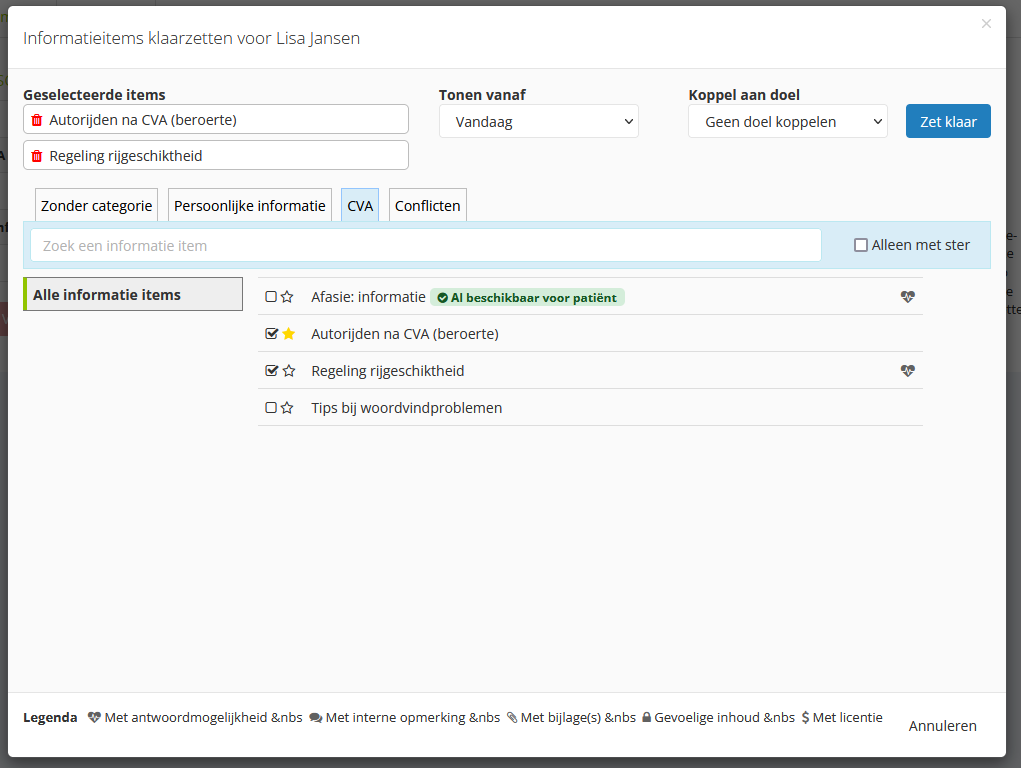
Task: Click trash icon next to 'Regeling rijgeschiktheid'
Action: pos(37,156)
